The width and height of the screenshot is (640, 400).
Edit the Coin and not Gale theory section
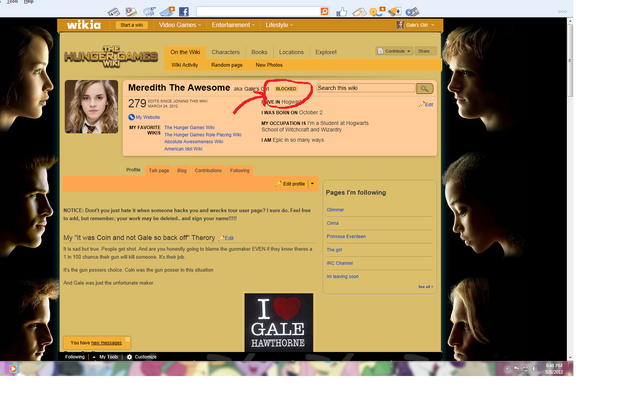click(227, 238)
